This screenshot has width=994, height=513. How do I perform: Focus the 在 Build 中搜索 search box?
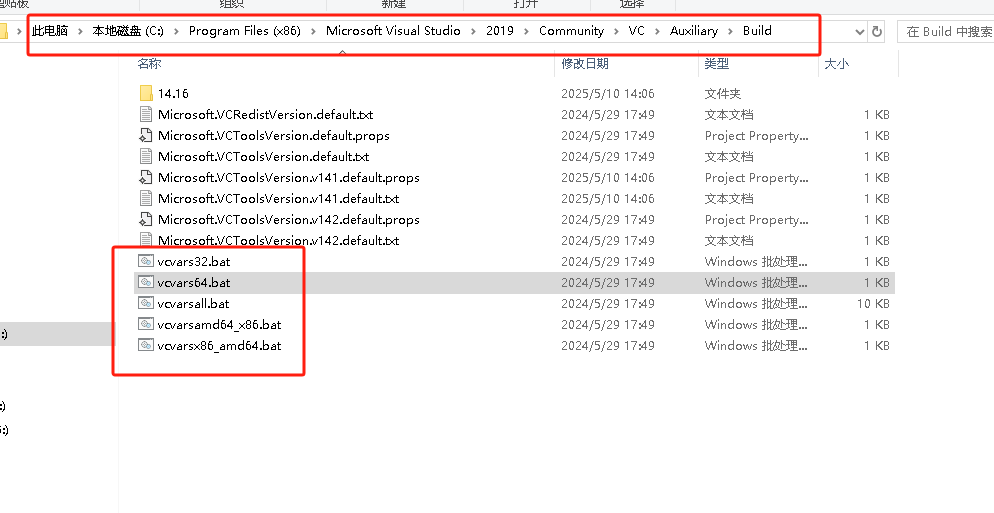pyautogui.click(x=946, y=32)
